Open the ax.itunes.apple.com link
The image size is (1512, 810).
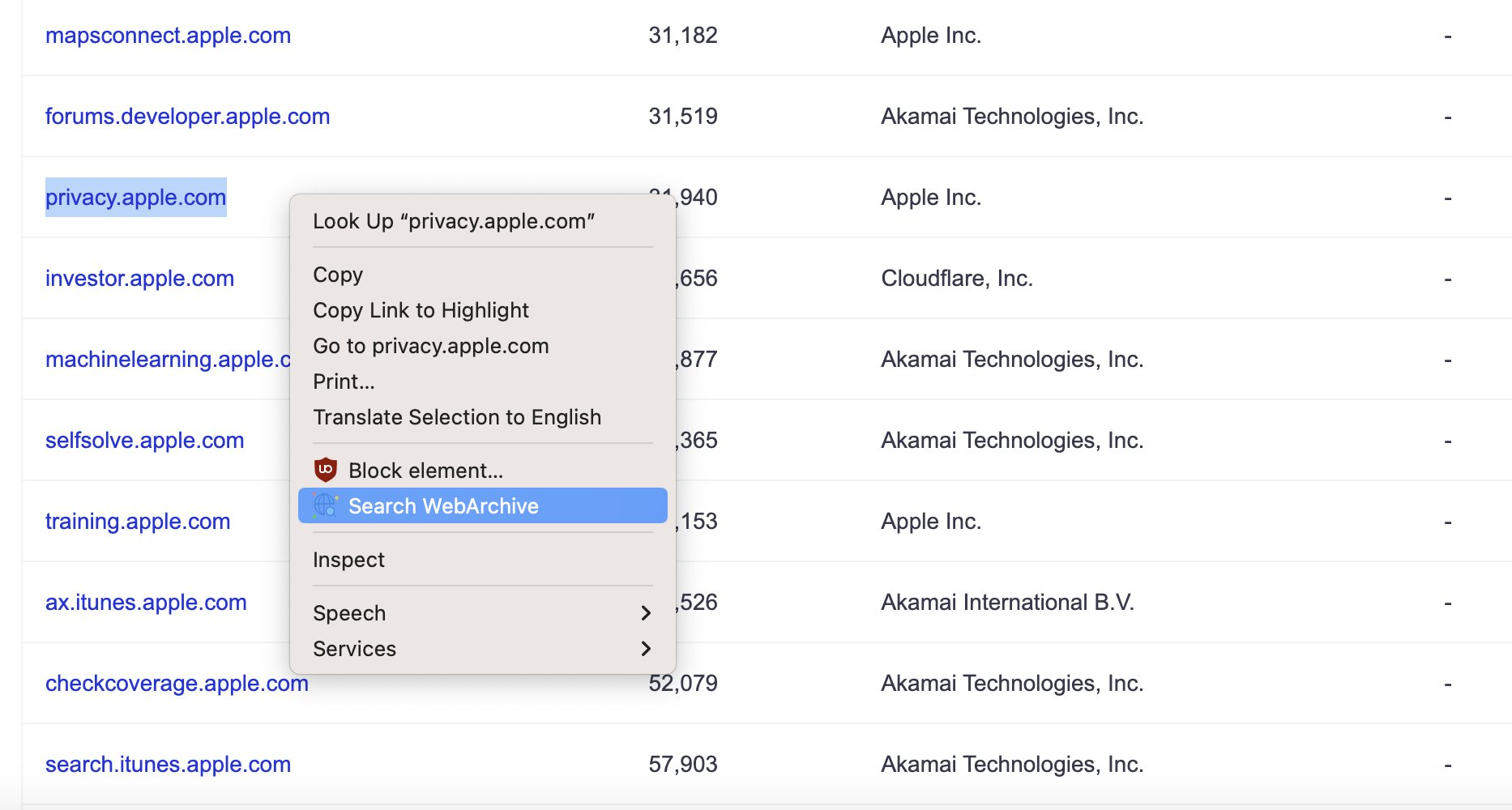coord(146,603)
